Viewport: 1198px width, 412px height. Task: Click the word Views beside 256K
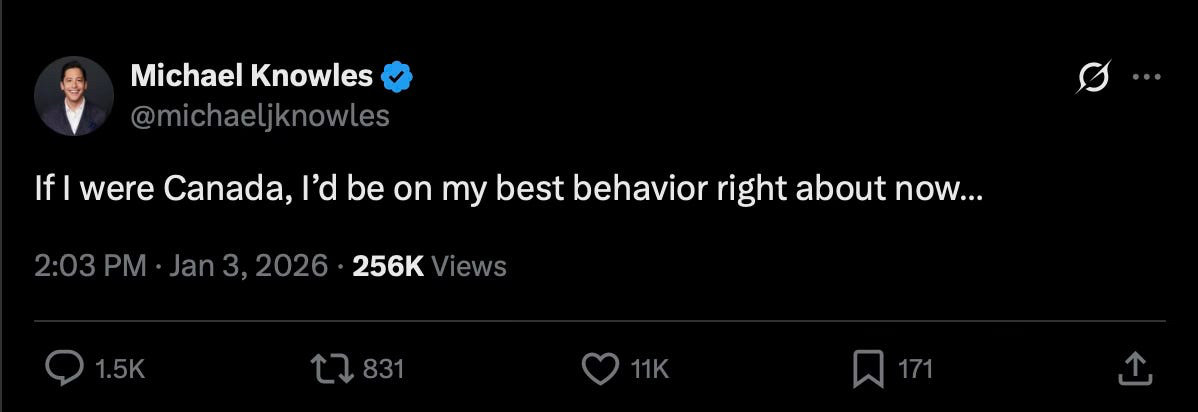click(x=470, y=266)
